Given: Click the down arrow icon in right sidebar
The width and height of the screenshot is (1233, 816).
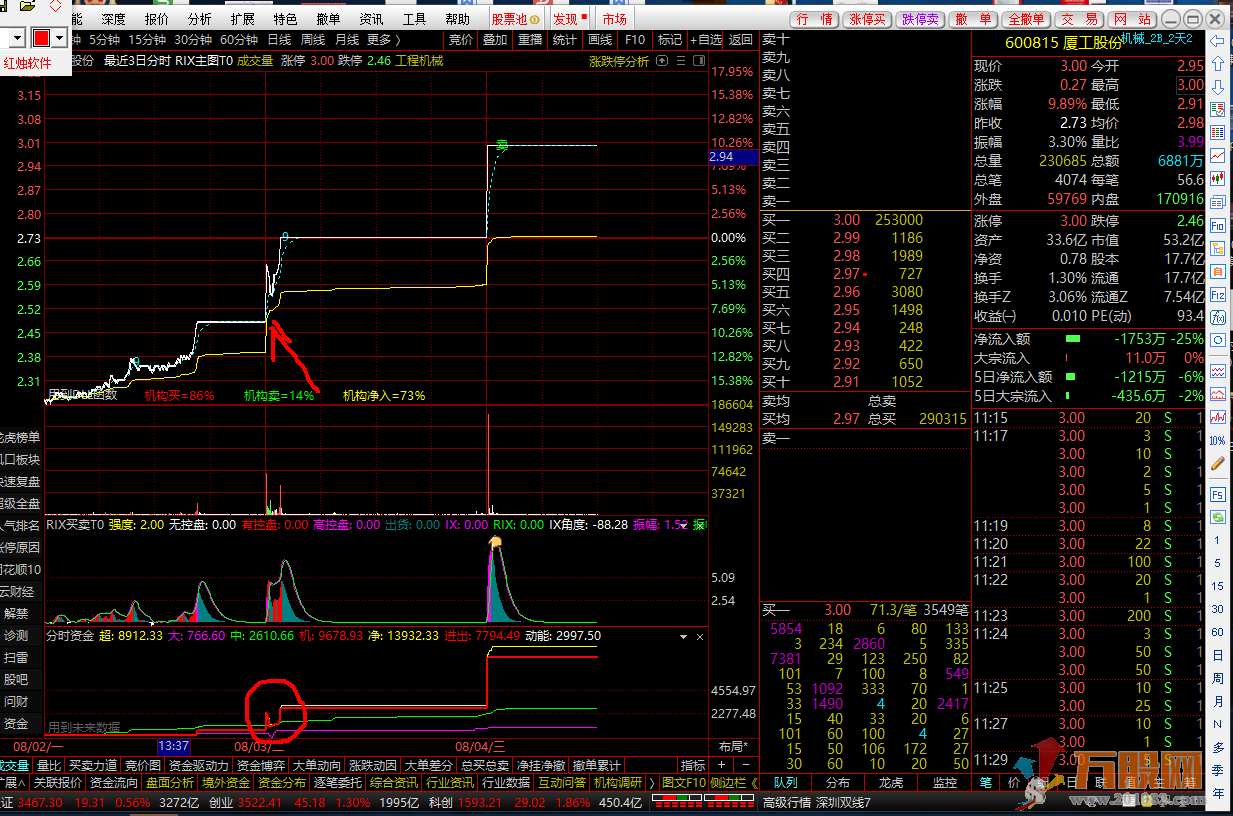Looking at the screenshot, I should (x=1217, y=86).
